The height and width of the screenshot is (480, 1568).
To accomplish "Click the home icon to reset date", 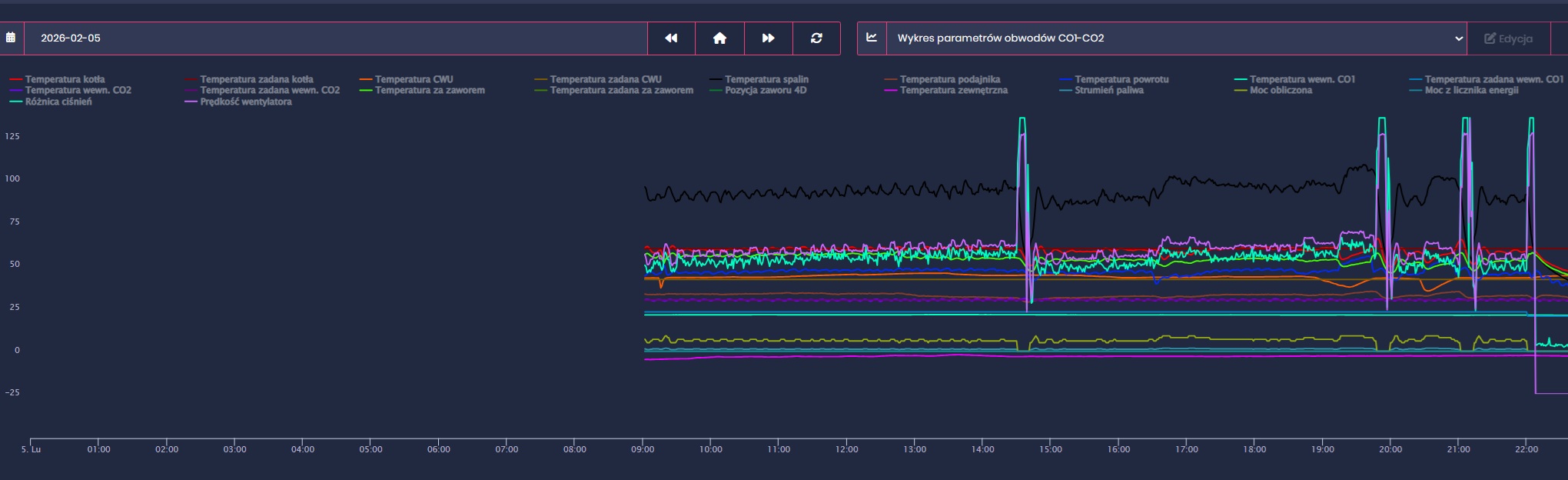I will pyautogui.click(x=719, y=38).
